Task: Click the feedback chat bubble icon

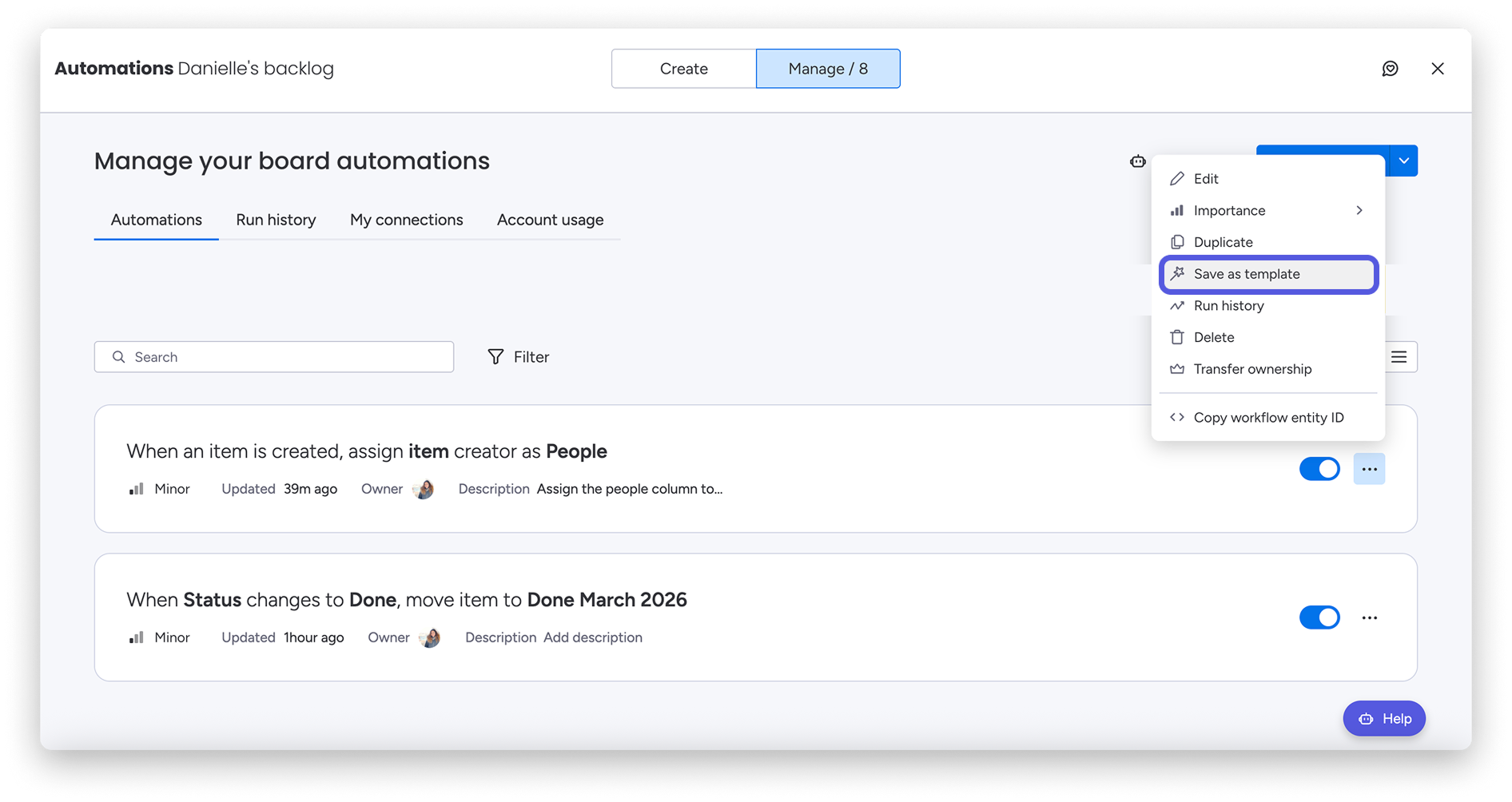Action: point(1390,69)
